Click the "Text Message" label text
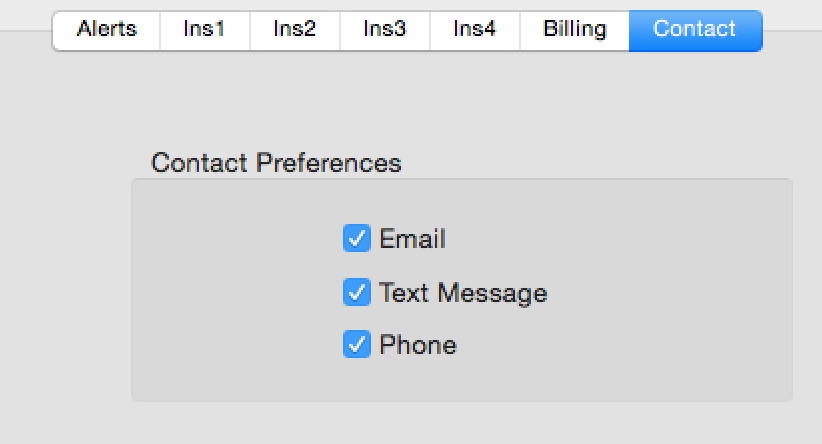 [x=463, y=293]
